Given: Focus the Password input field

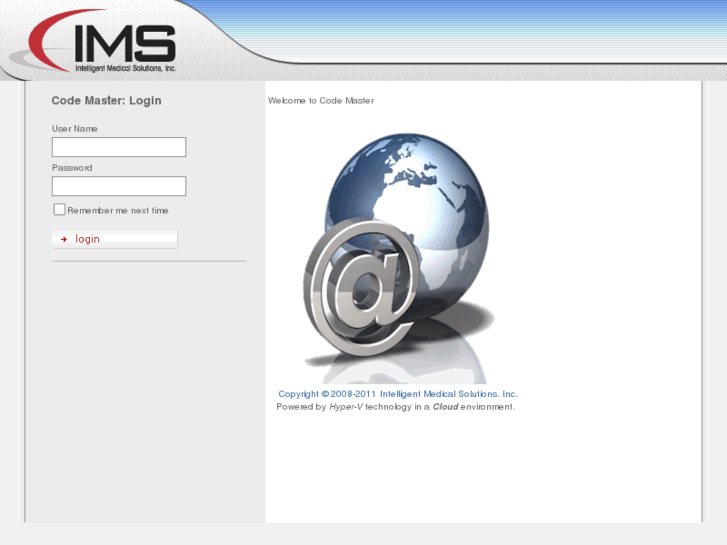Looking at the screenshot, I should click(119, 186).
